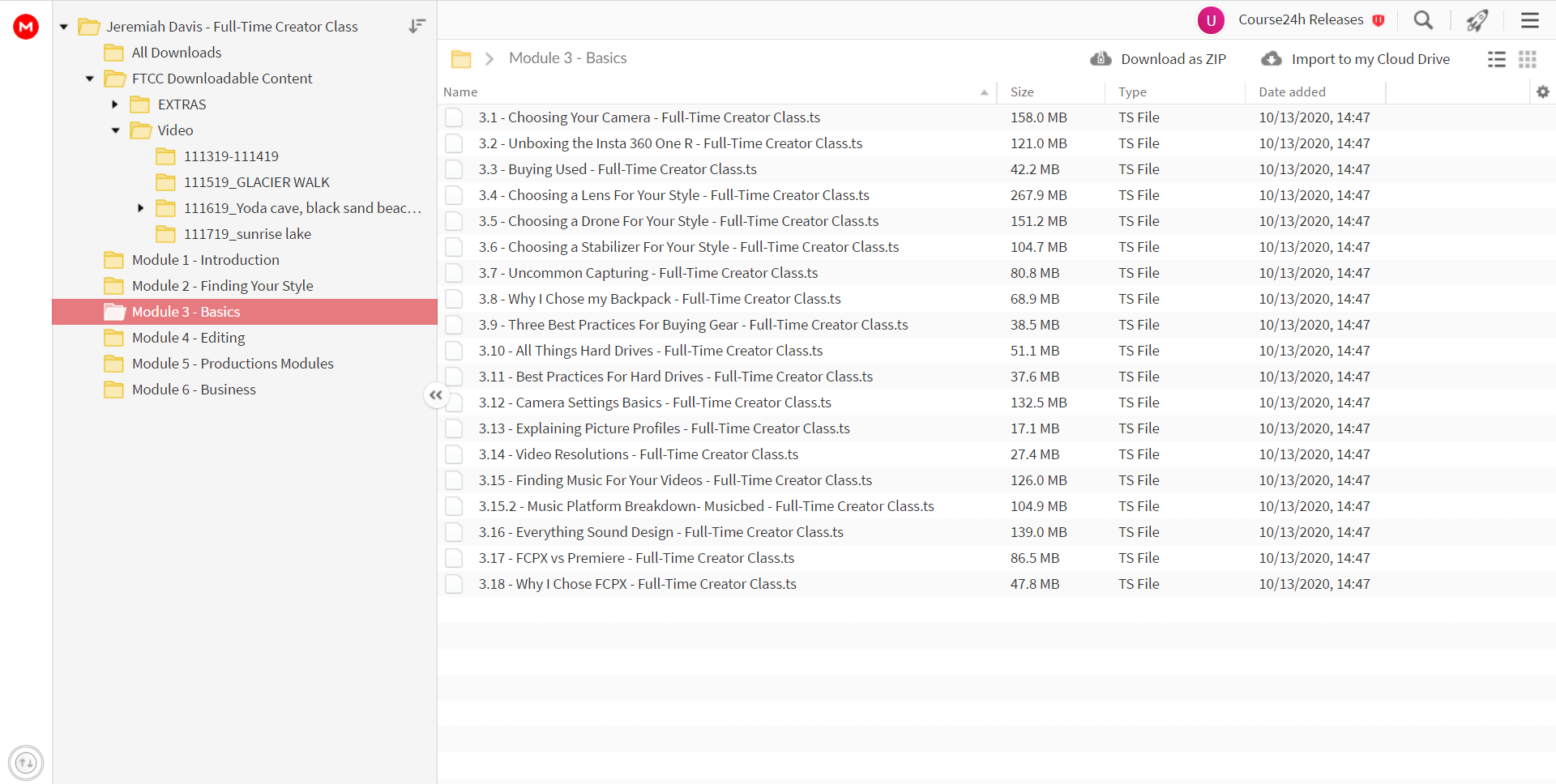Expand the 111619_Yoda cave folder
Viewport: 1556px width, 784px height.
pyautogui.click(x=140, y=208)
